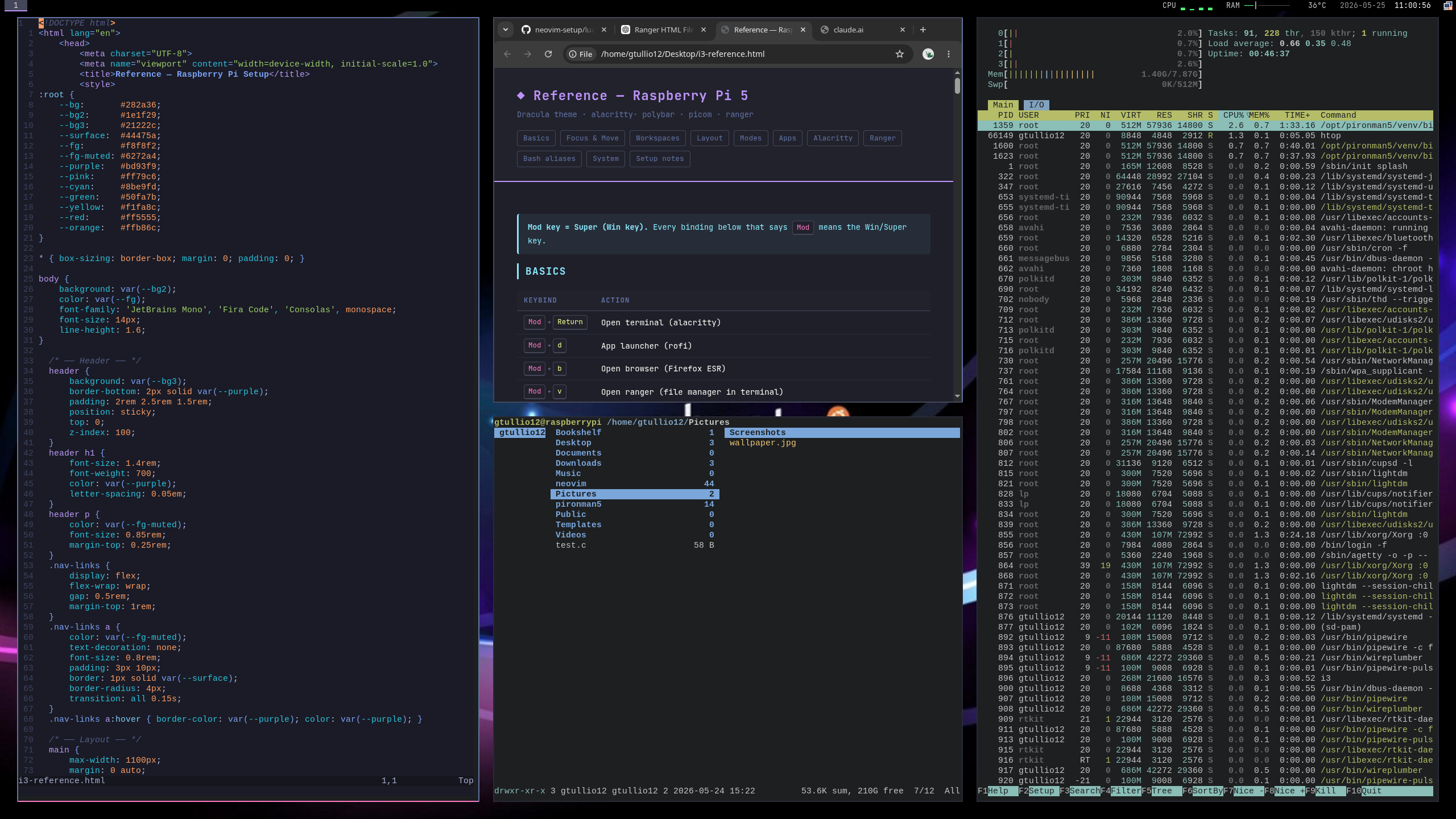
Task: Click F3 Search in htop footer
Action: 1079,791
